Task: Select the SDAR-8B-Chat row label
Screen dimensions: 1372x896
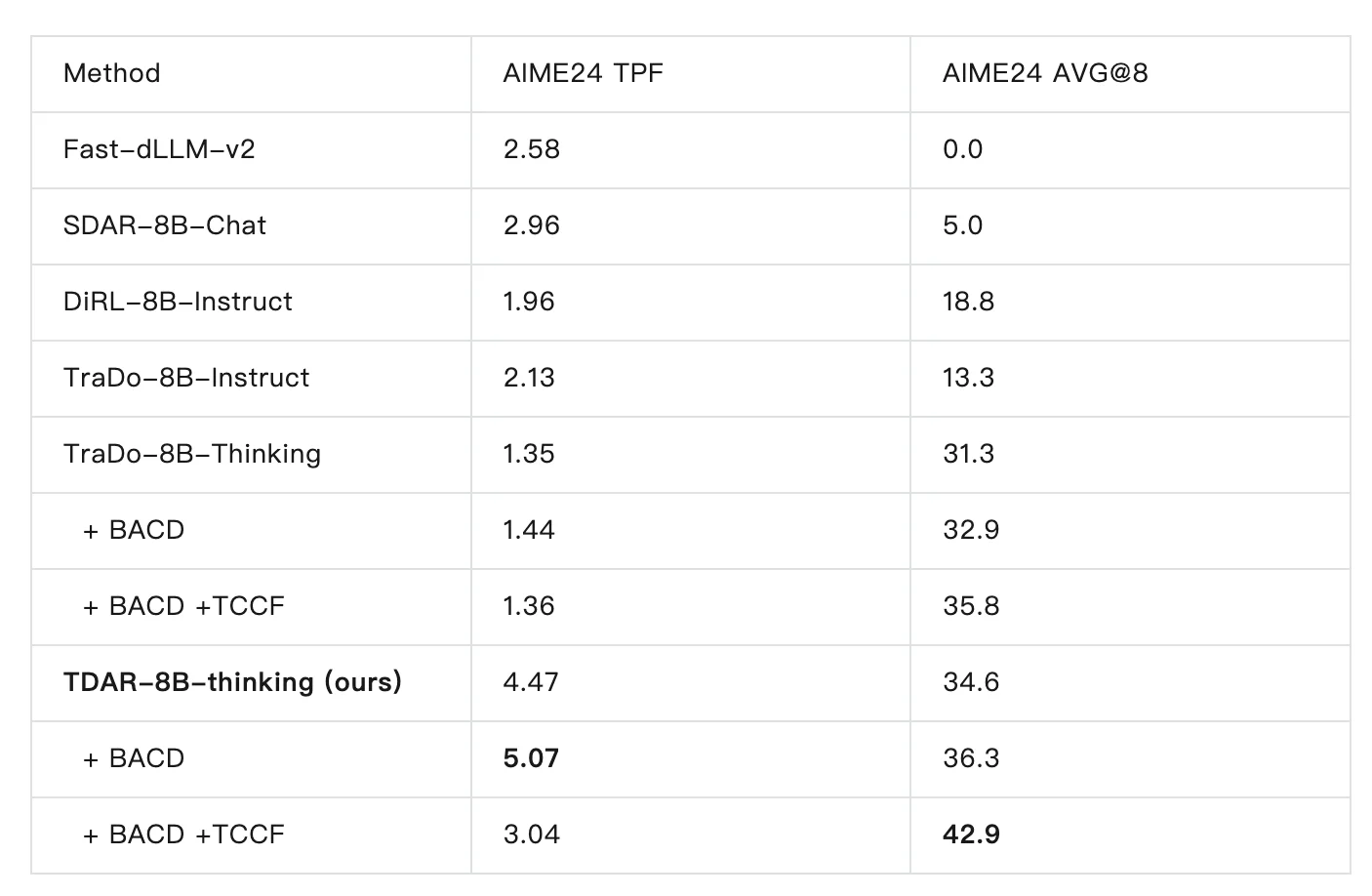Action: coord(164,225)
